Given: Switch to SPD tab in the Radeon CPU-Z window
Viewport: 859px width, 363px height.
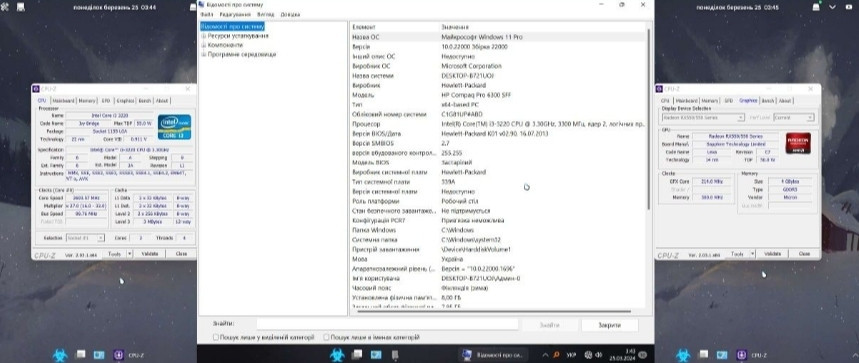Looking at the screenshot, I should pyautogui.click(x=729, y=101).
